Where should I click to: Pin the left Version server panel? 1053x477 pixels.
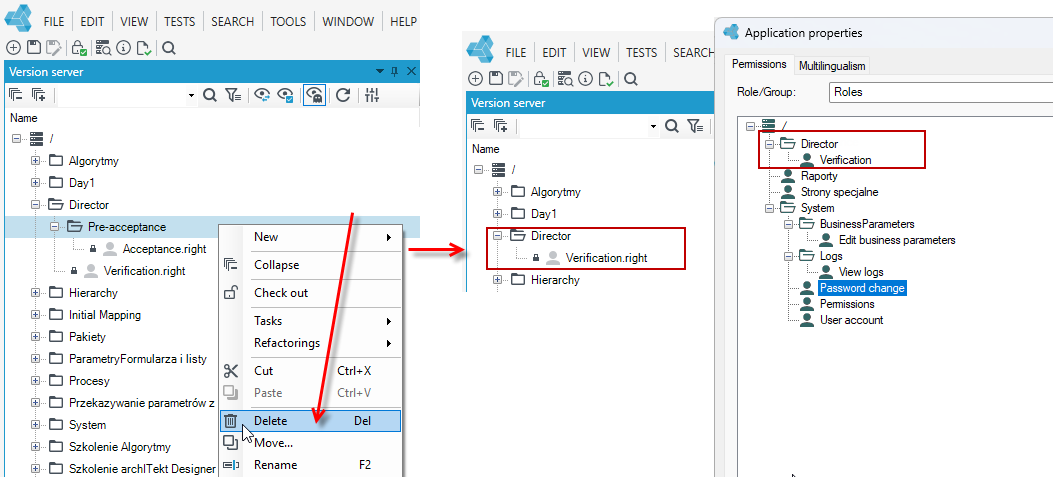pyautogui.click(x=395, y=71)
